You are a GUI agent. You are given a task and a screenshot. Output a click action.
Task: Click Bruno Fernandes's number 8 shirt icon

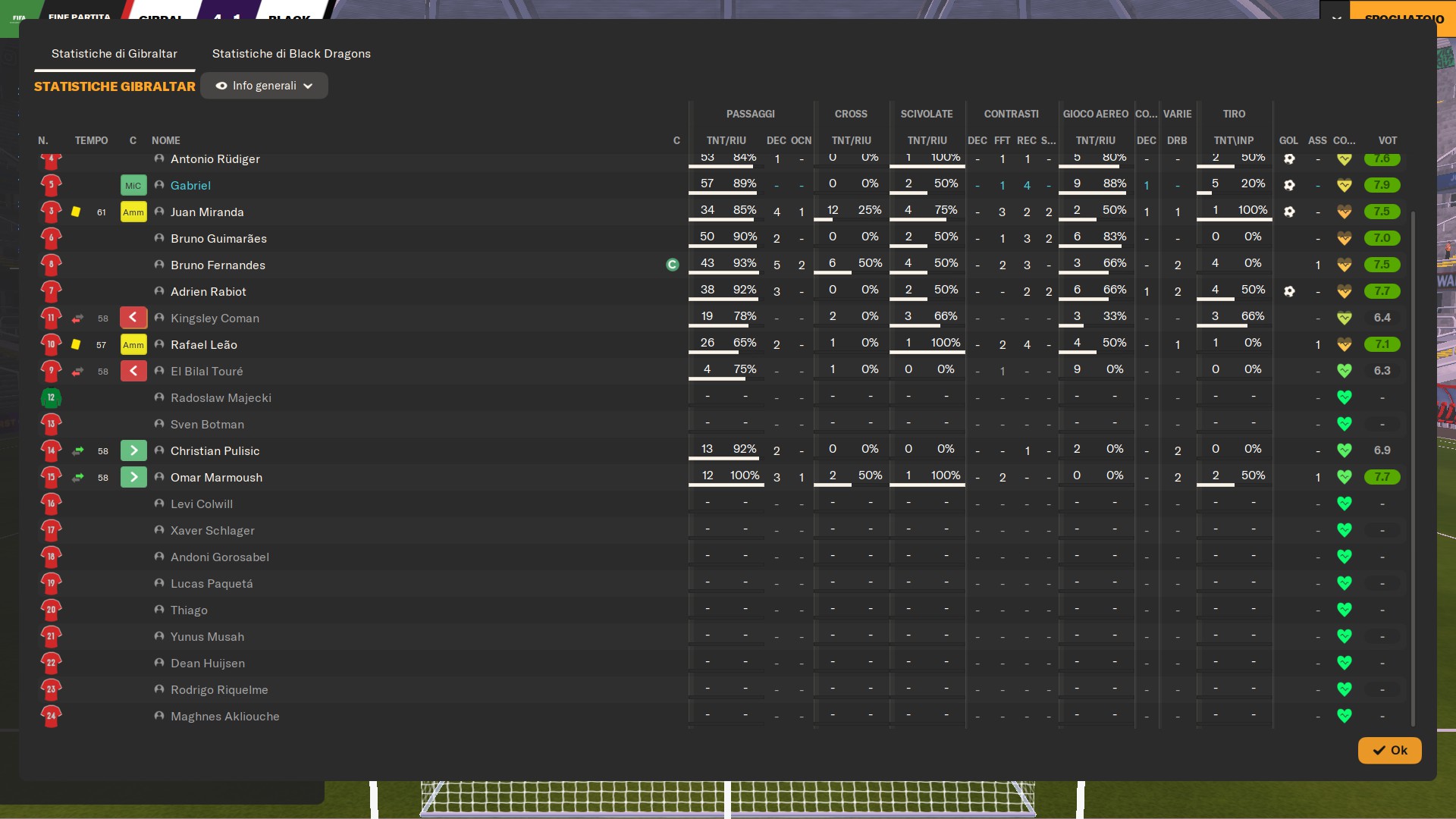pos(51,265)
